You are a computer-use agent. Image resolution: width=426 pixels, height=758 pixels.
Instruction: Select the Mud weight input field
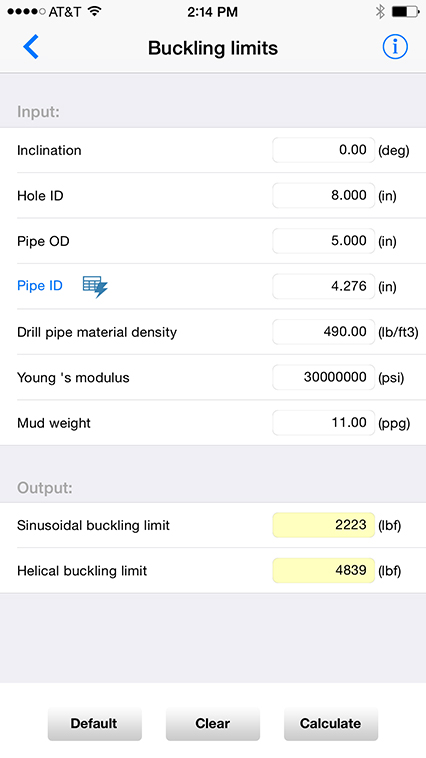tap(323, 423)
